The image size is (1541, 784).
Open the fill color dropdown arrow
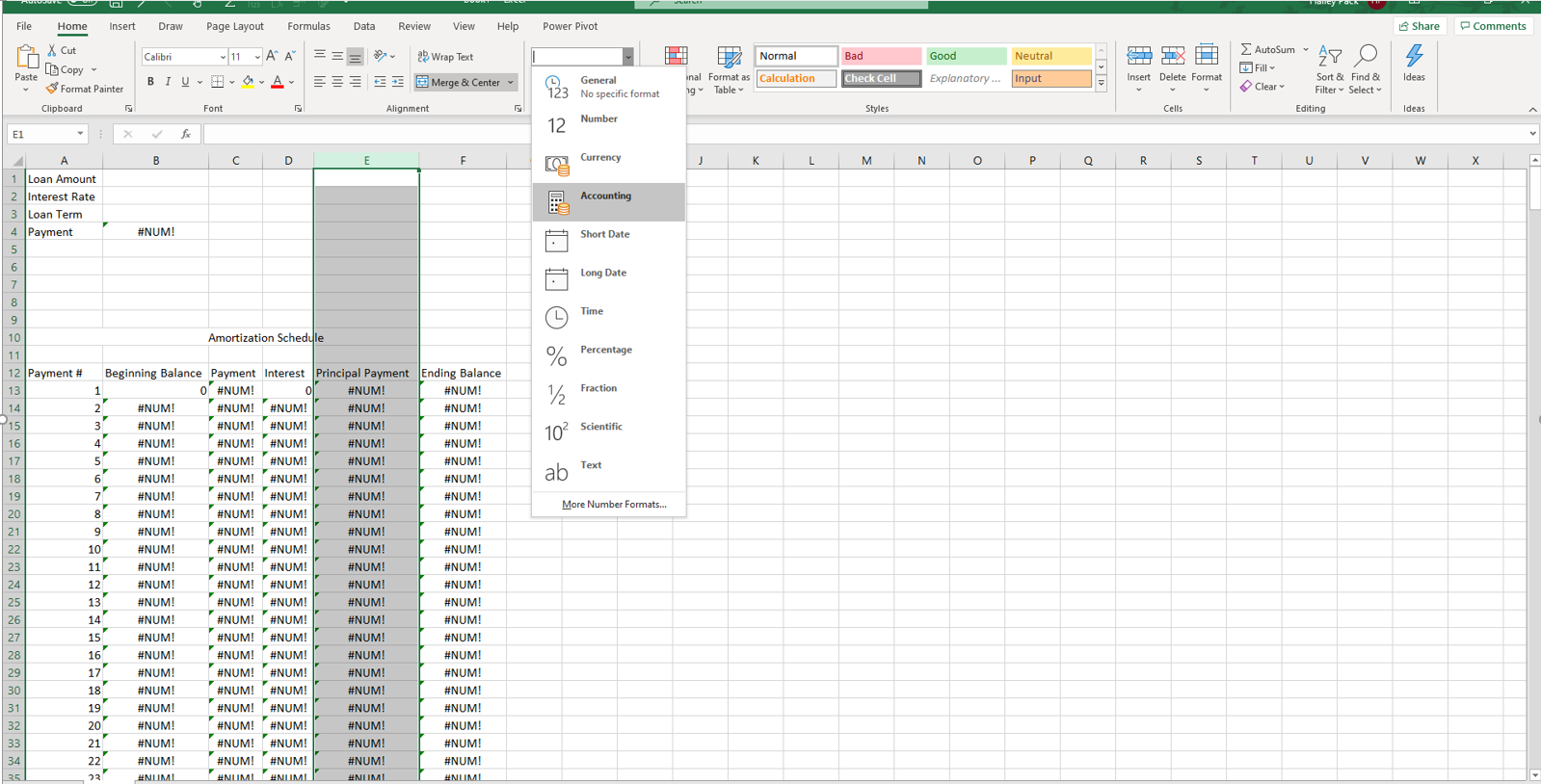click(261, 83)
